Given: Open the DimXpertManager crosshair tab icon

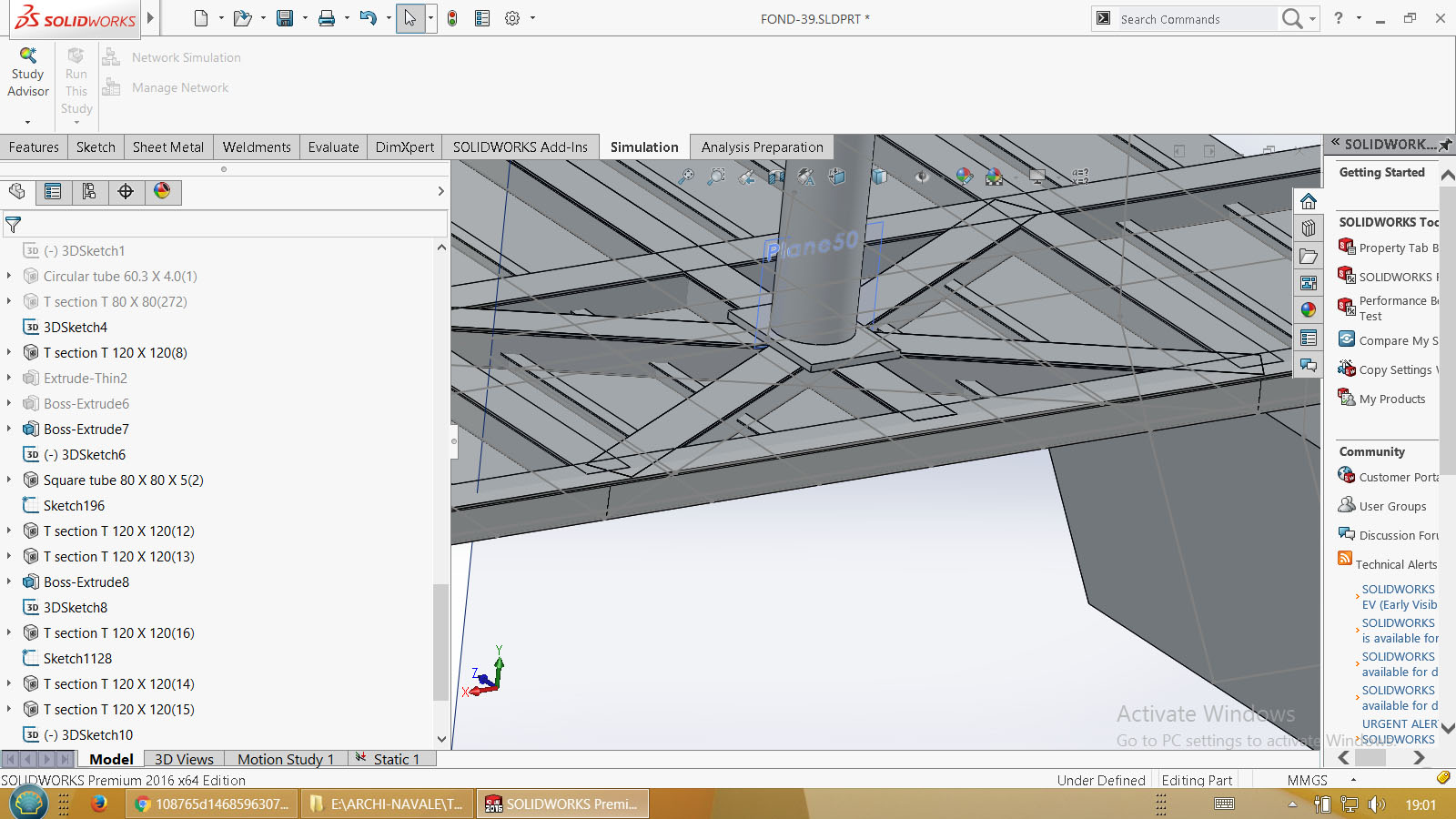Looking at the screenshot, I should point(126,191).
